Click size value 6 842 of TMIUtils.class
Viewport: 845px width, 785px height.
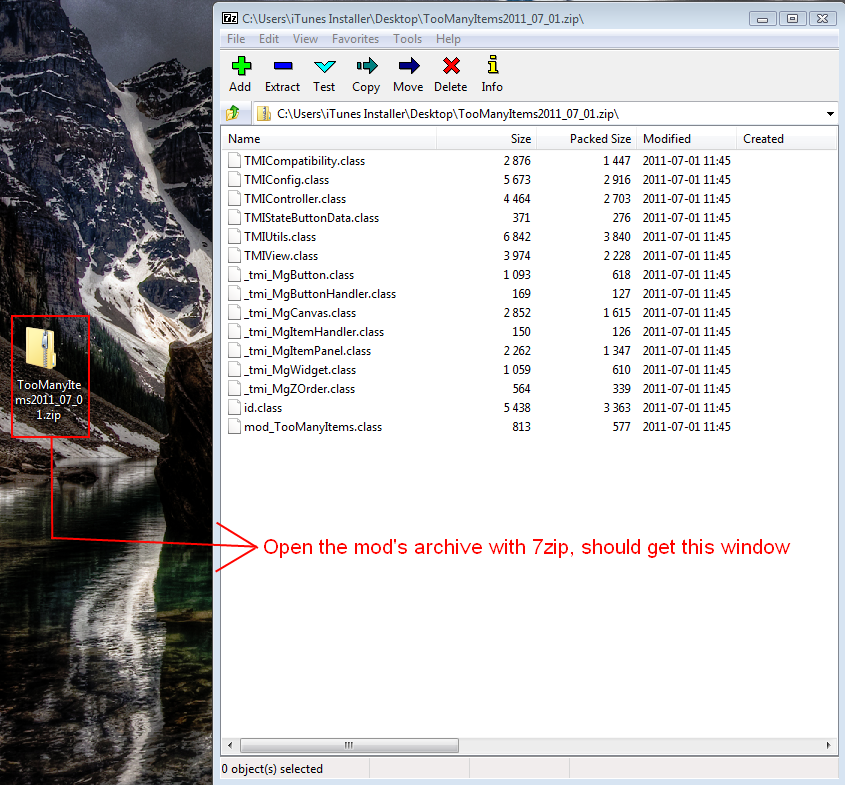(517, 237)
